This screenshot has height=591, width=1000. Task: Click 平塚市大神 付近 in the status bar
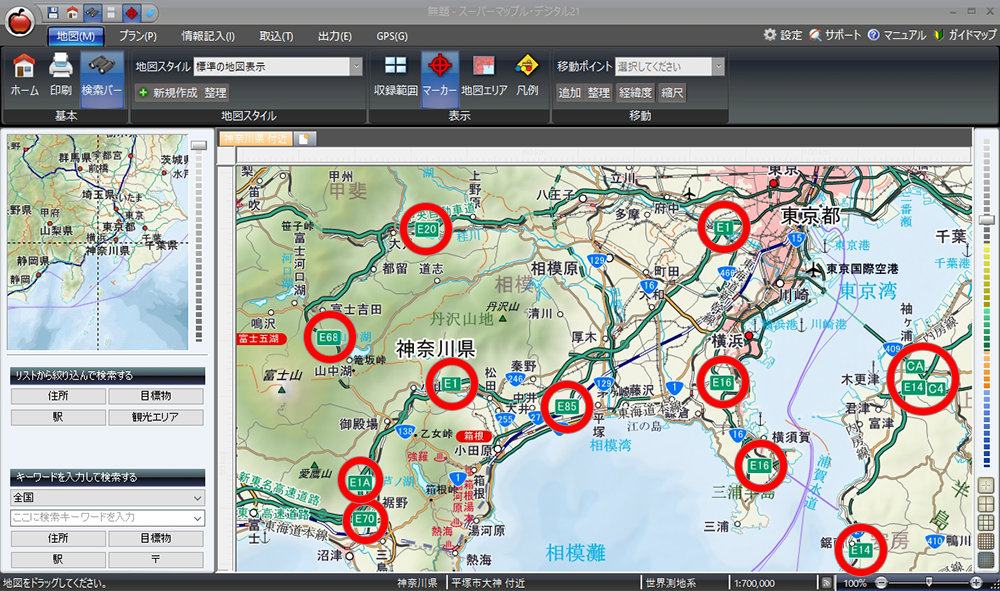tap(489, 583)
